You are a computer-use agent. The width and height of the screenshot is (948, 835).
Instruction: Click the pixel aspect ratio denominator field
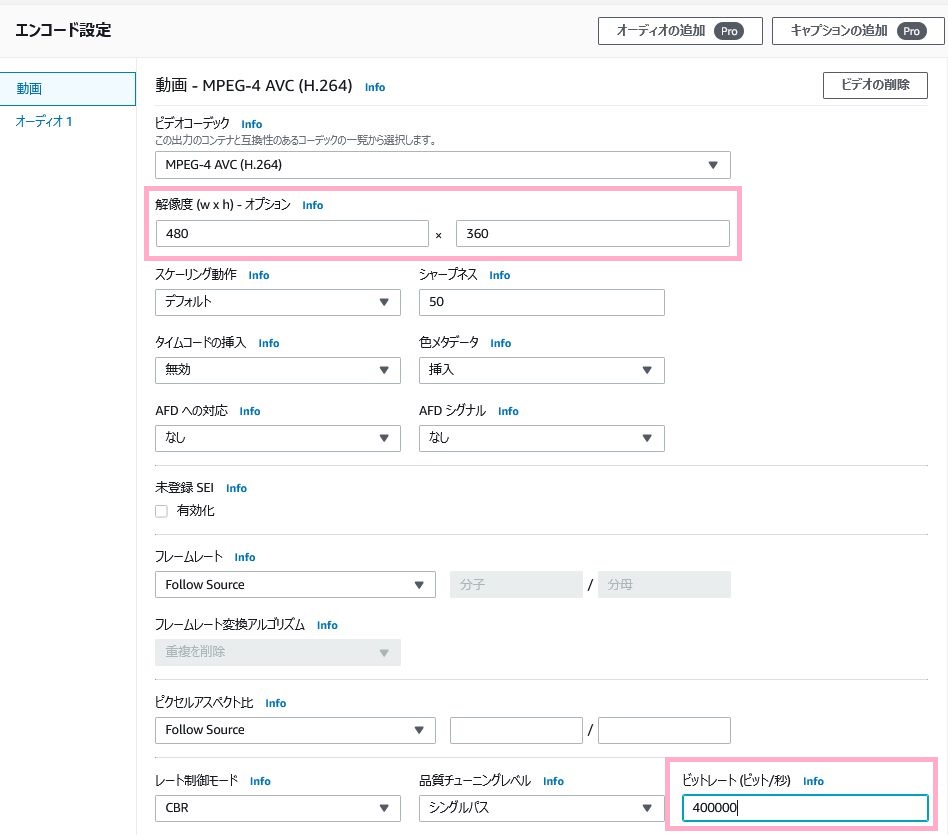(664, 730)
